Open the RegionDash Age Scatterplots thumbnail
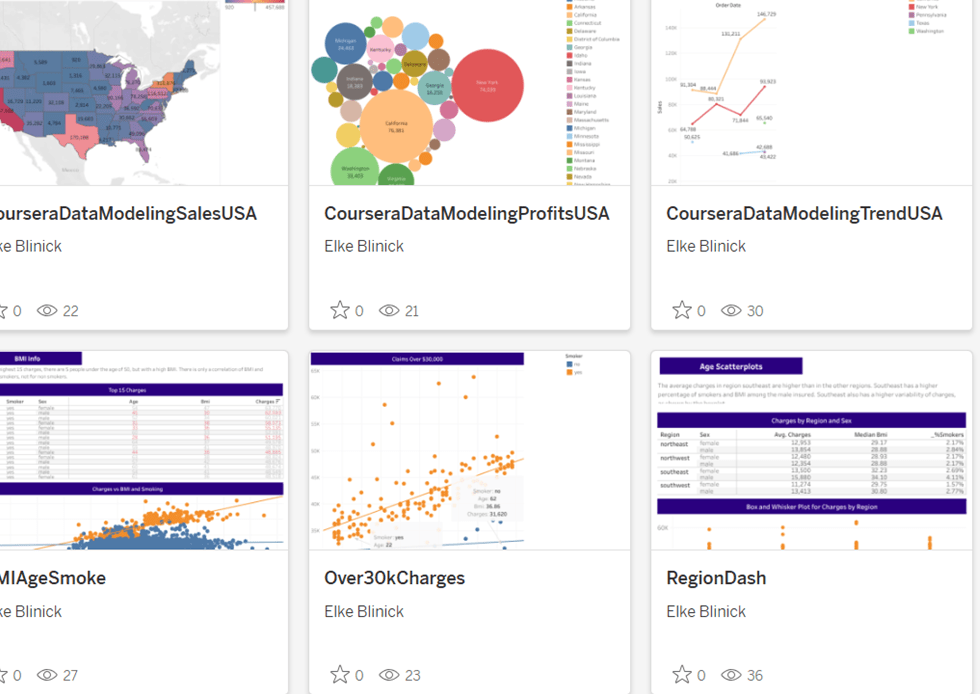Screen dimensions: 980x694 (811, 451)
